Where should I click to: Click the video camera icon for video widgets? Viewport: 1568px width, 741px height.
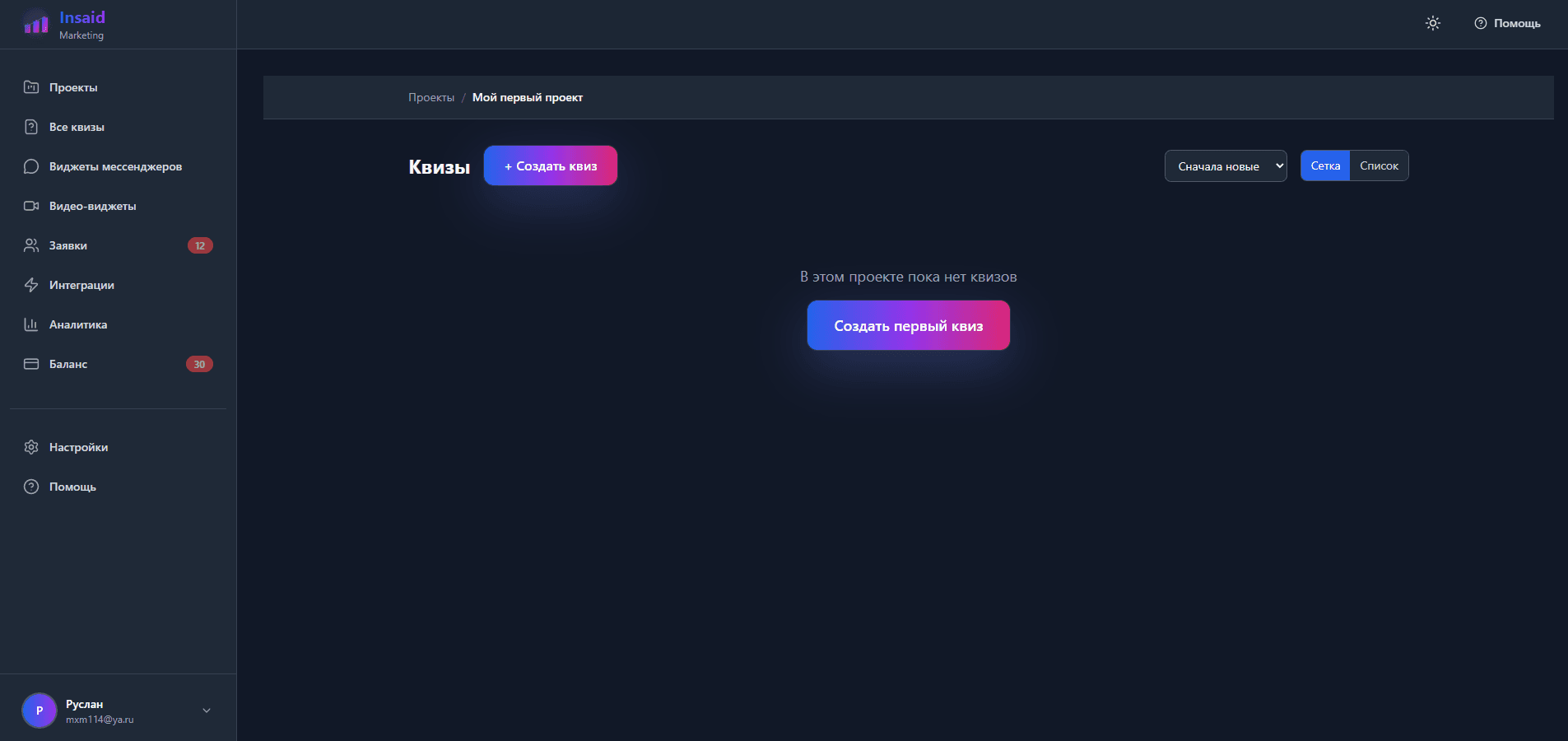pyautogui.click(x=31, y=206)
